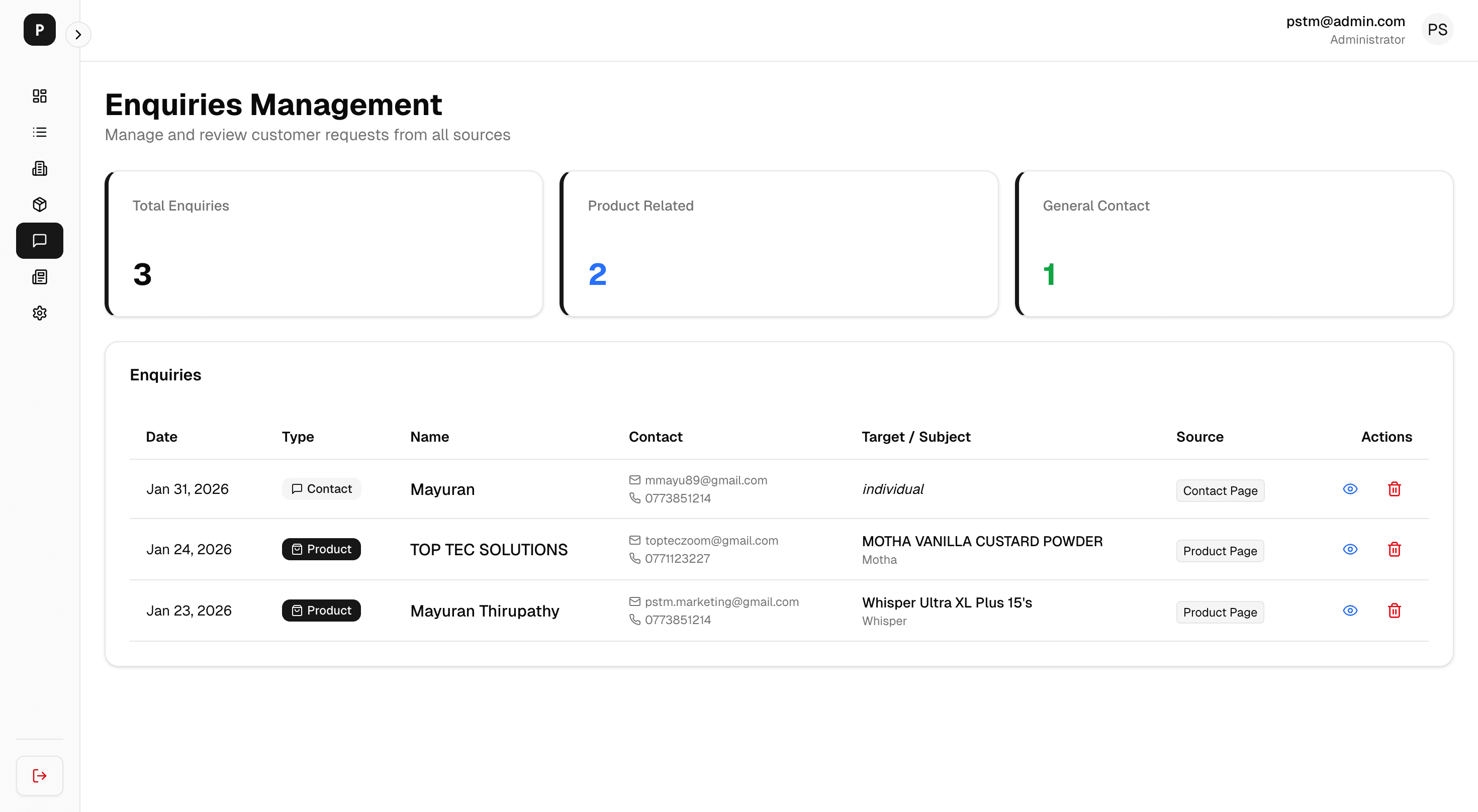1478x812 pixels.
Task: Click Product Page badge for Mayuran Thirupathy
Action: pyautogui.click(x=1221, y=613)
